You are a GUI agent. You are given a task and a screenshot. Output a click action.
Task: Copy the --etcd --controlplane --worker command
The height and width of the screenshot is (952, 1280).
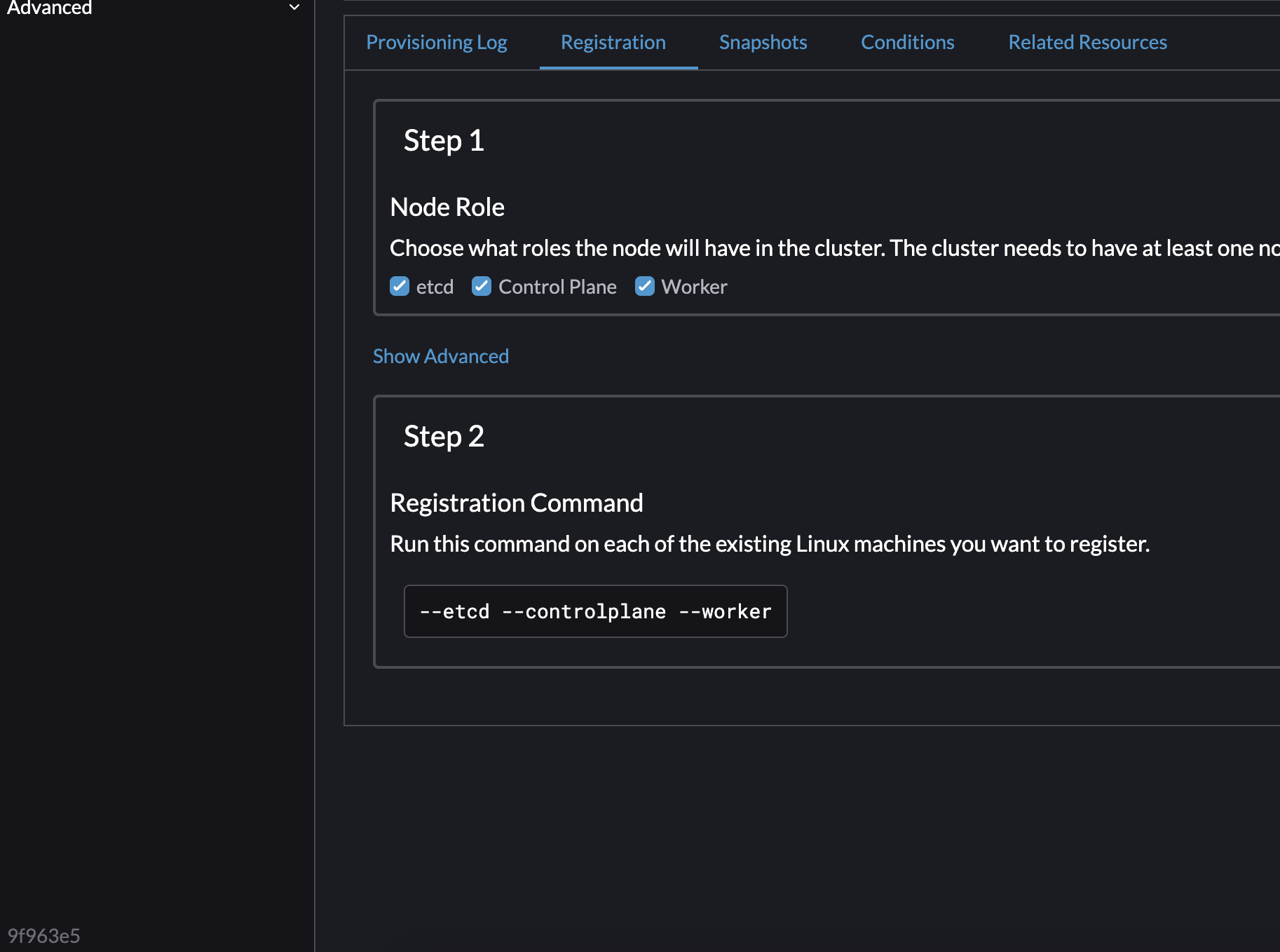(594, 611)
